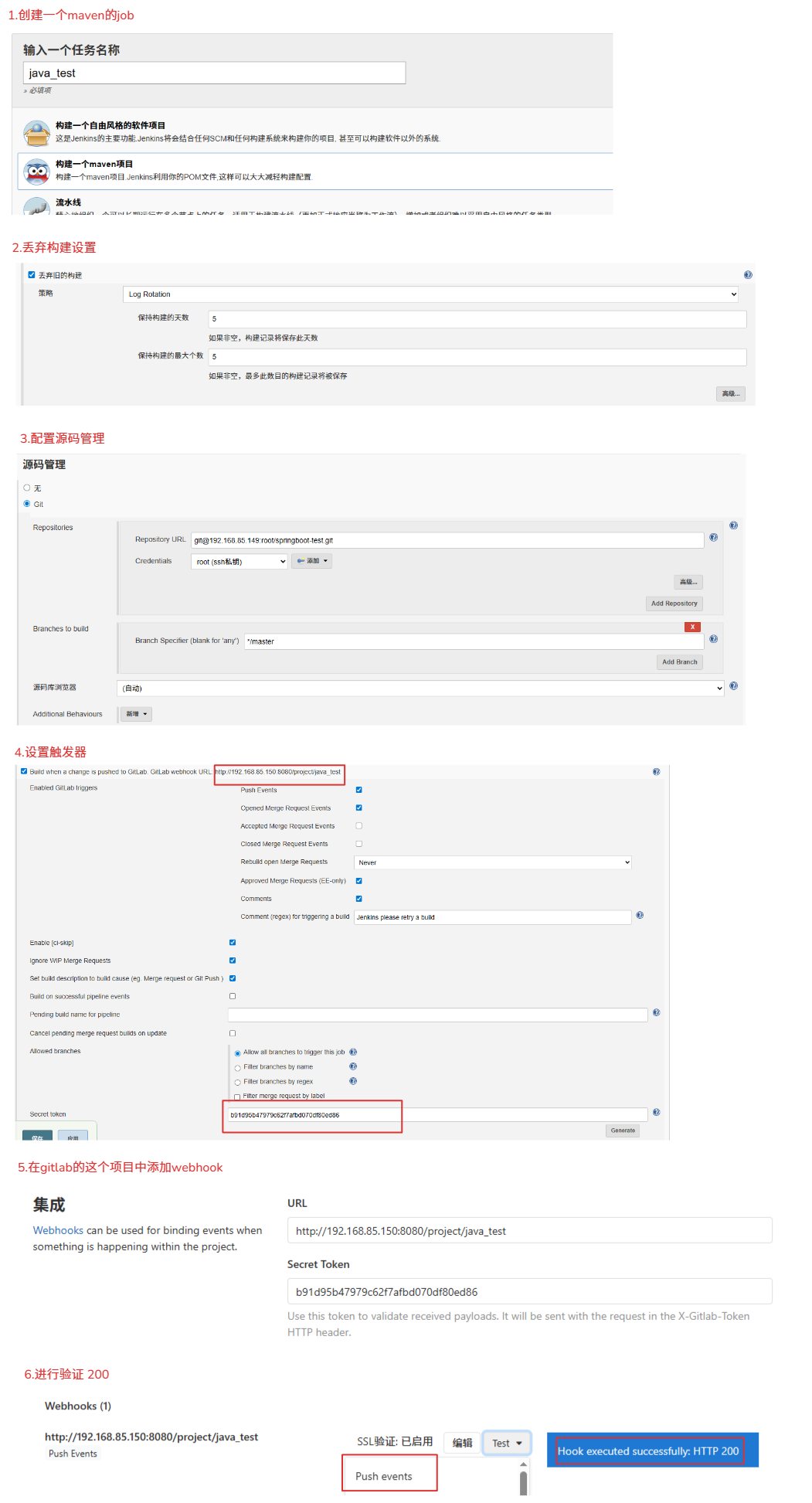
Task: Click the maven project icon
Action: [36, 172]
